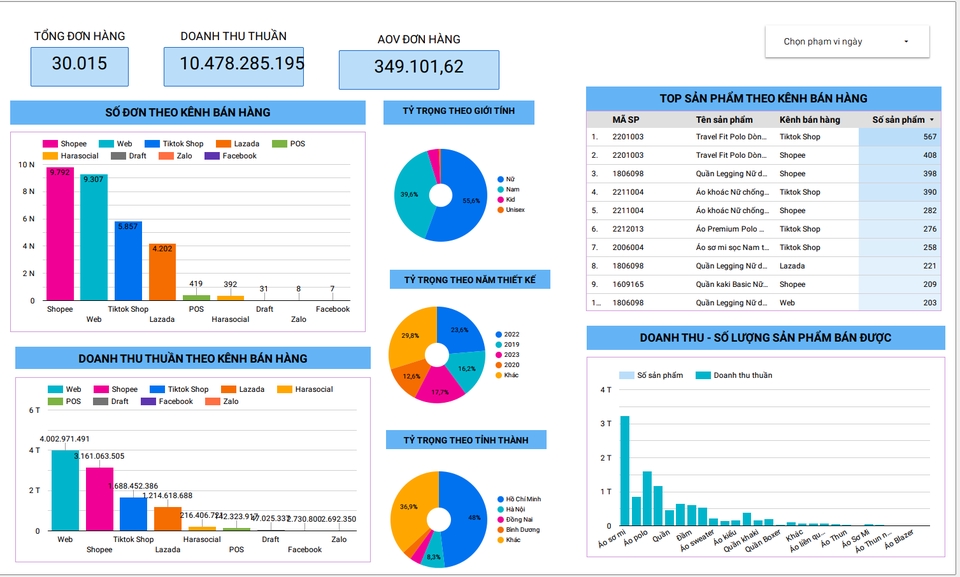Screen dimensions: 960x577
Task: Click the "Hồ Chí Minh" legend entry
Action: point(520,498)
